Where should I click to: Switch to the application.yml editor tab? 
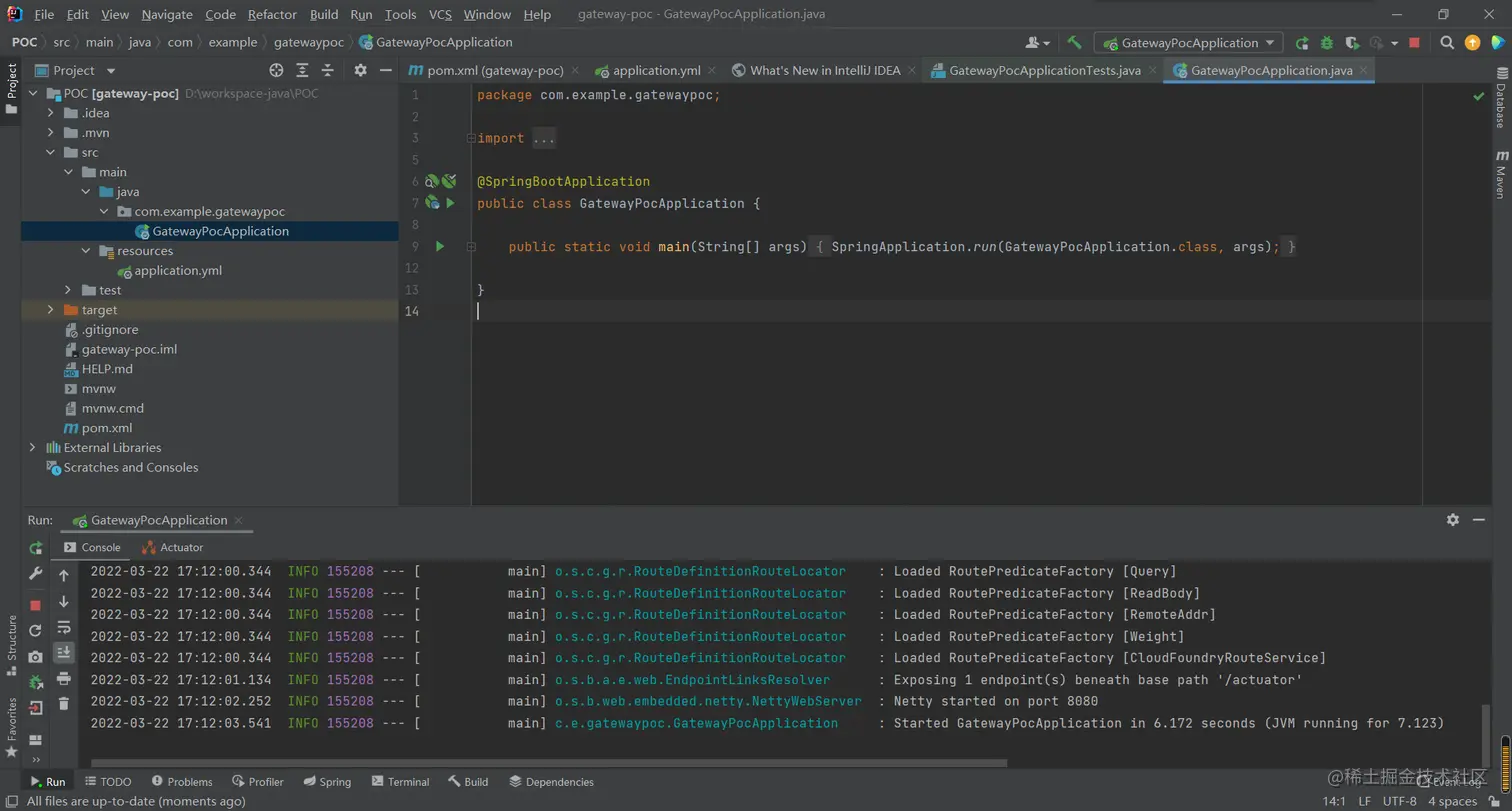tap(655, 70)
